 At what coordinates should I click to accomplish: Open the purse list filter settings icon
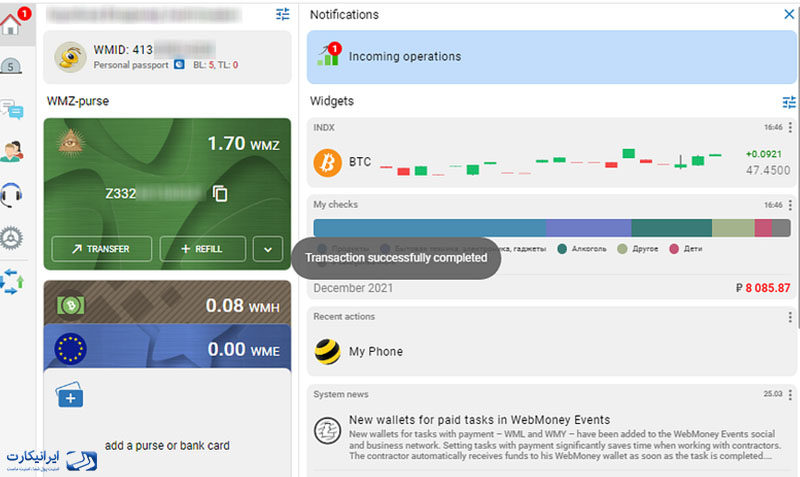(282, 14)
